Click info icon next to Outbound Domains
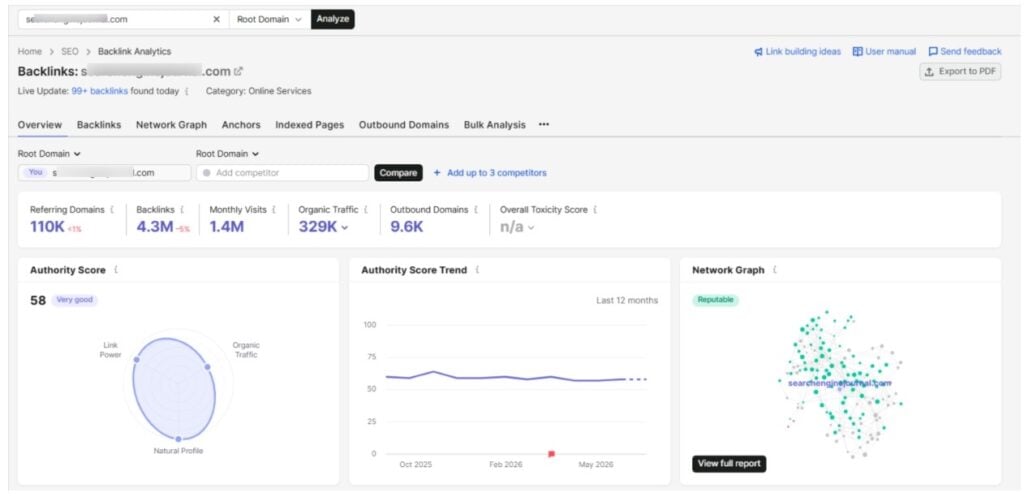Screen dimensions: 1024x497 tap(475, 210)
